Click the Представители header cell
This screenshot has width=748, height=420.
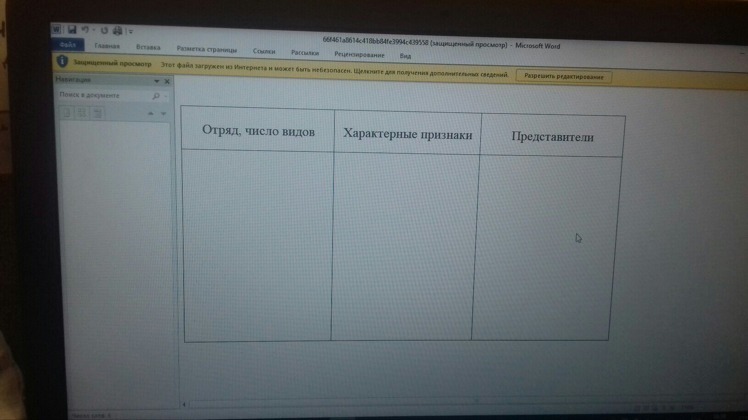click(552, 137)
